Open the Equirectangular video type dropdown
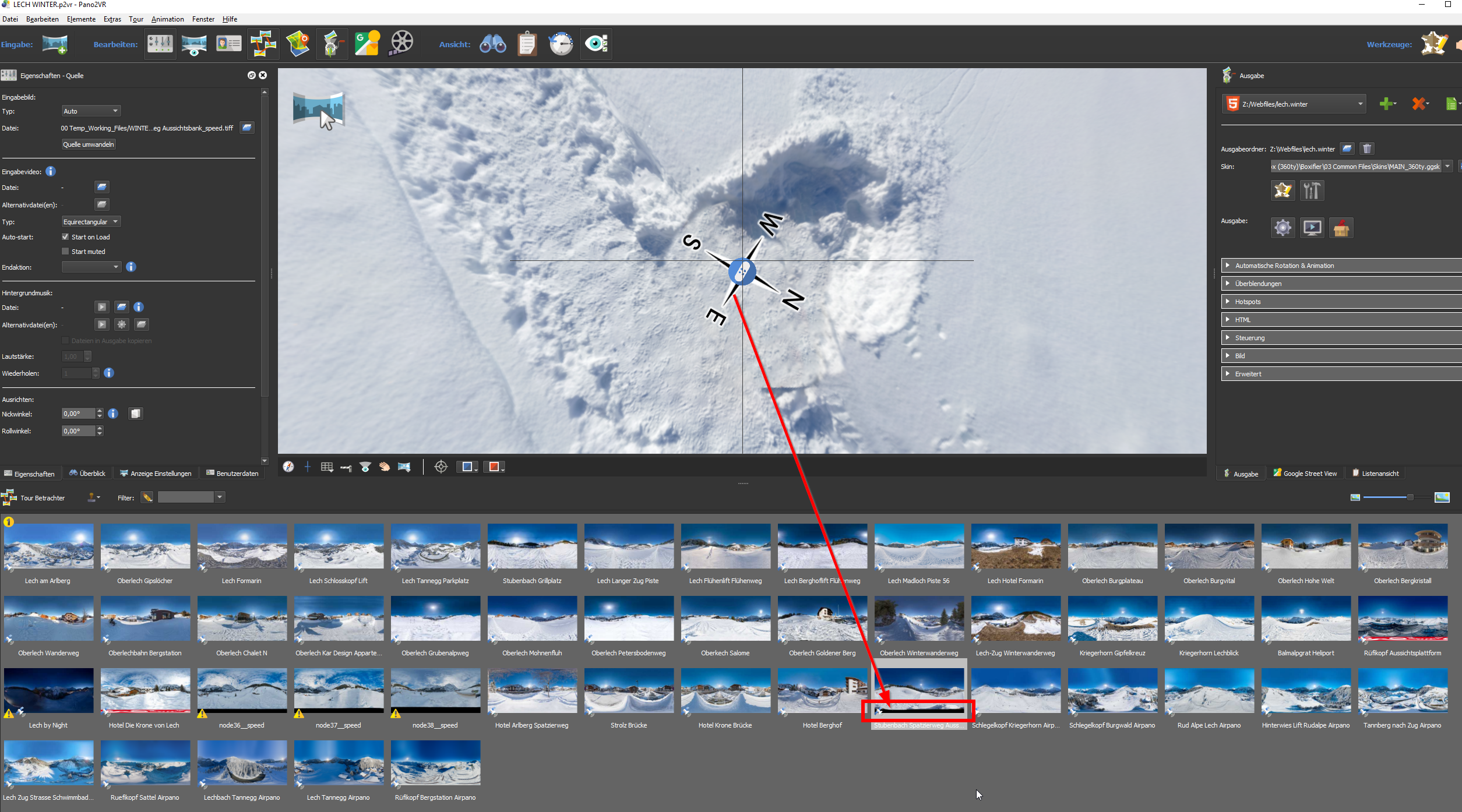 tap(91, 221)
